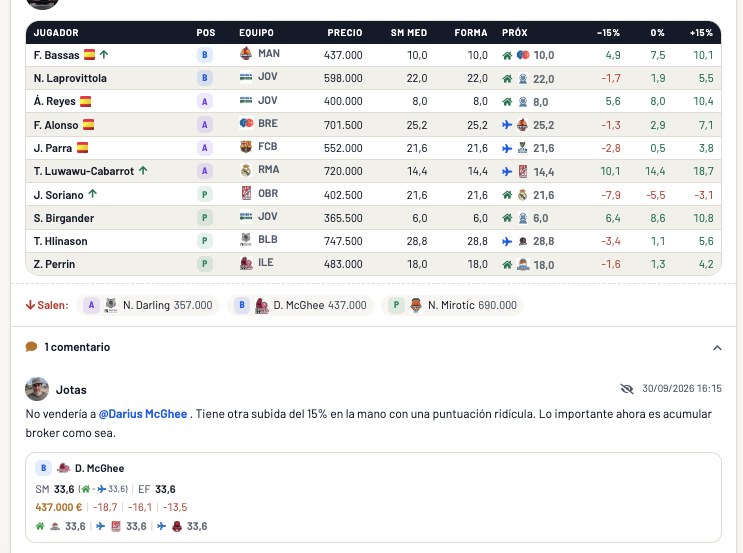Click green up arrow beside J. Soriano
The width and height of the screenshot is (743, 553).
92,194
